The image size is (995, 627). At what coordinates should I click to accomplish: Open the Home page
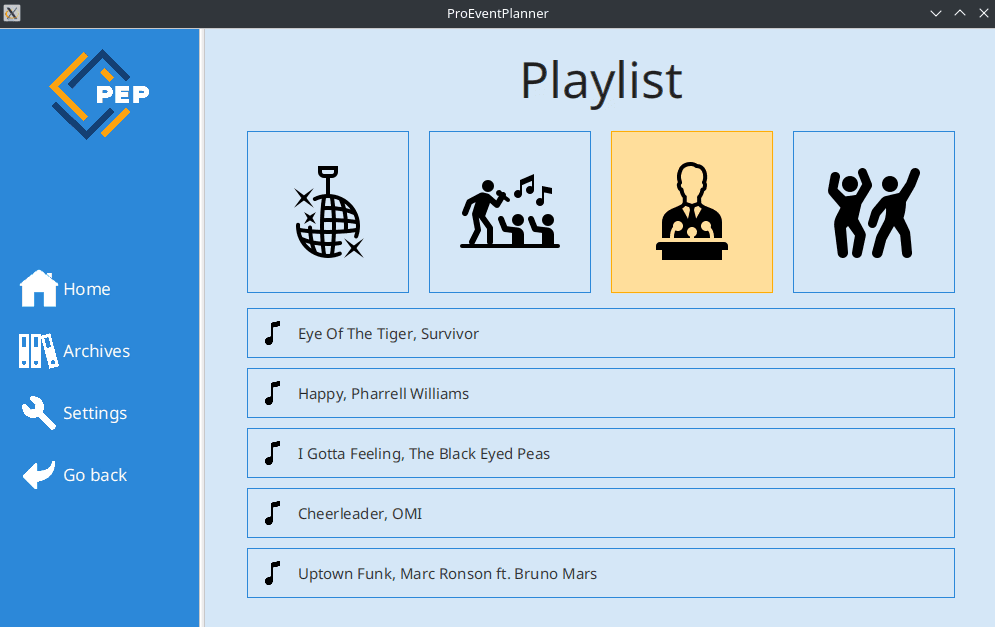pos(87,289)
